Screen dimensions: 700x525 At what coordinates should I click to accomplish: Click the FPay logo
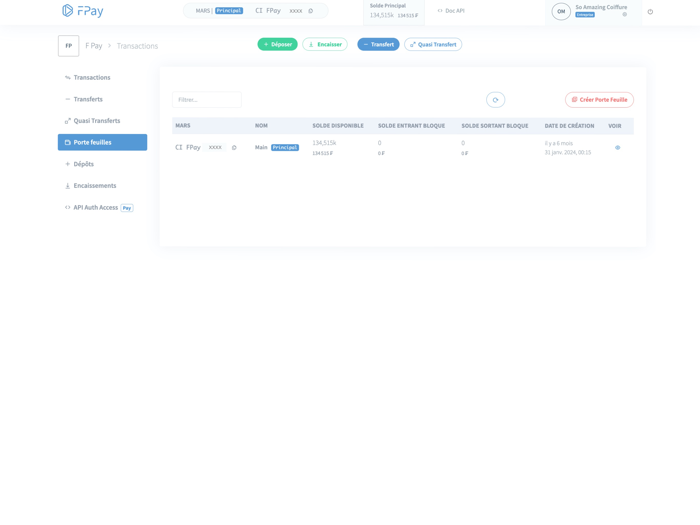(83, 11)
